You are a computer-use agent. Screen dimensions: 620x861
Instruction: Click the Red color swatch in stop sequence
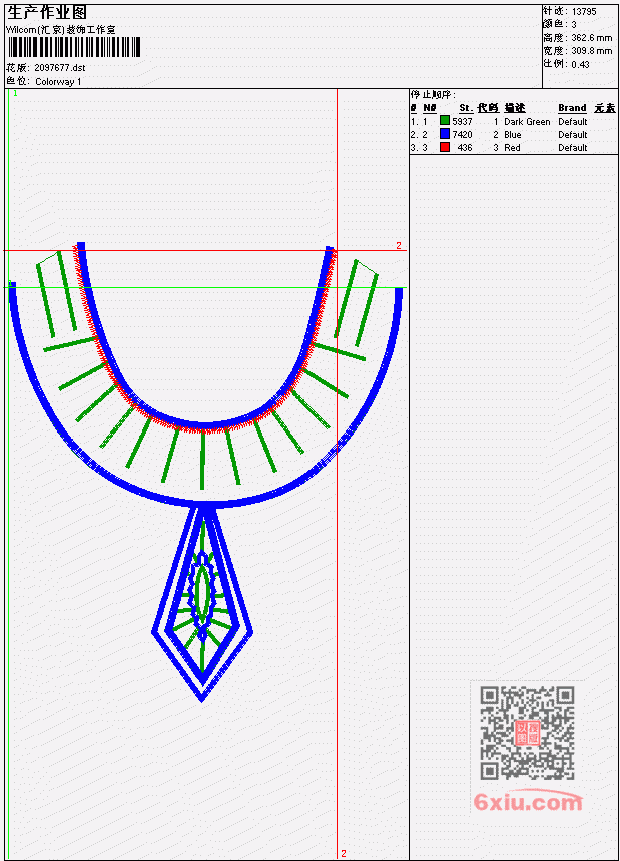coord(445,147)
